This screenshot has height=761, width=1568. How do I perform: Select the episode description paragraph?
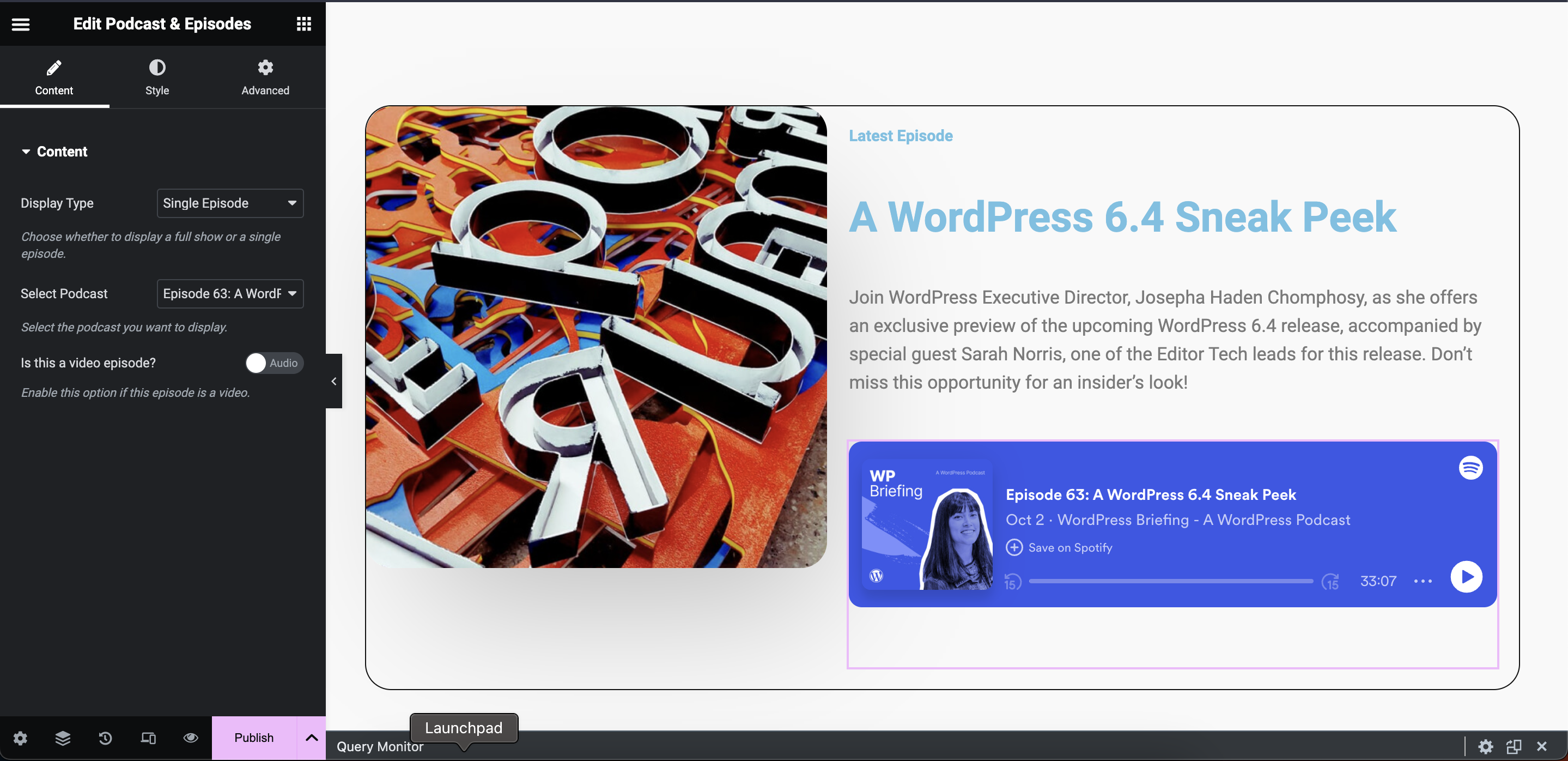(1166, 340)
